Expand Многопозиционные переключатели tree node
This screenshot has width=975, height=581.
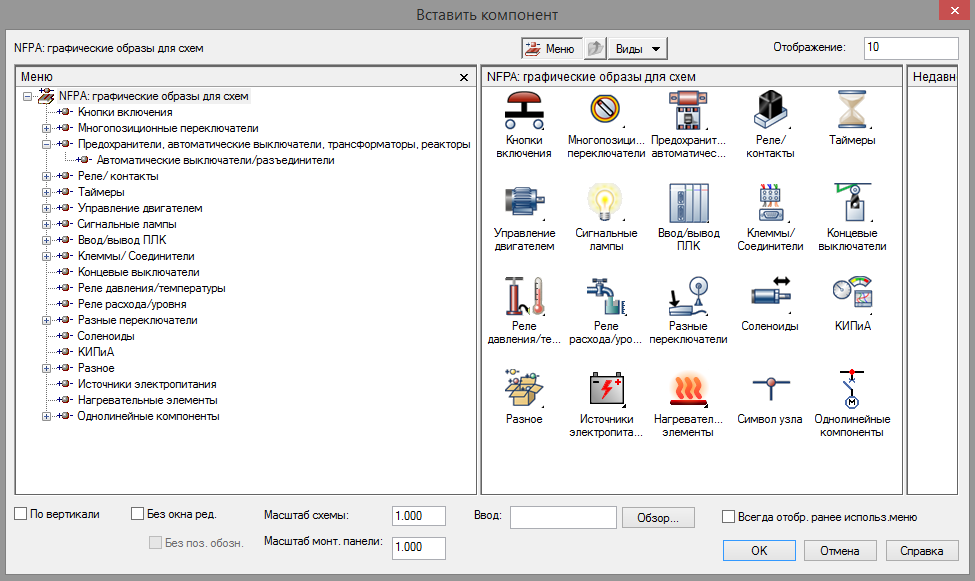(x=46, y=128)
